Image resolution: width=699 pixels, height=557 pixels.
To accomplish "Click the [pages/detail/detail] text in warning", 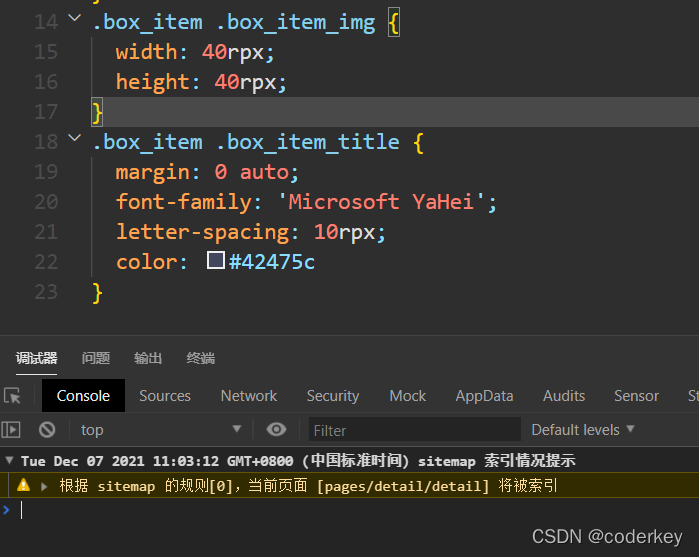I will point(403,486).
